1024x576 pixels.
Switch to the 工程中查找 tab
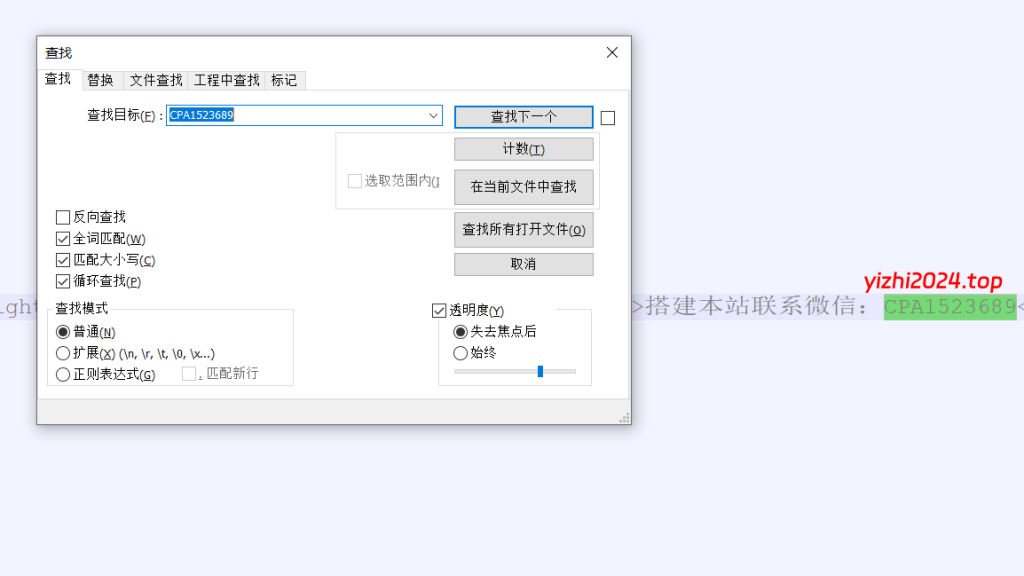pos(225,80)
